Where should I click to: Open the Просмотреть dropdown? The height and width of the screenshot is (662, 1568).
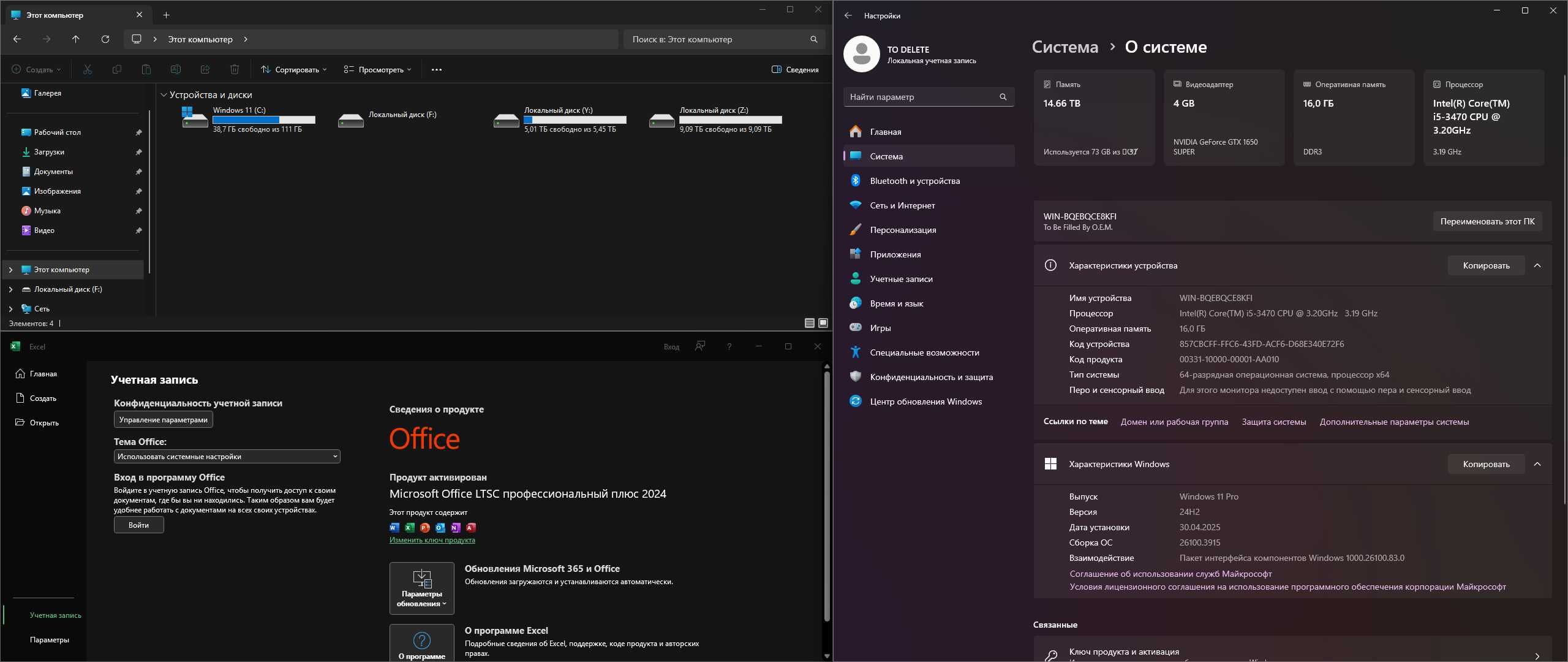pyautogui.click(x=378, y=69)
